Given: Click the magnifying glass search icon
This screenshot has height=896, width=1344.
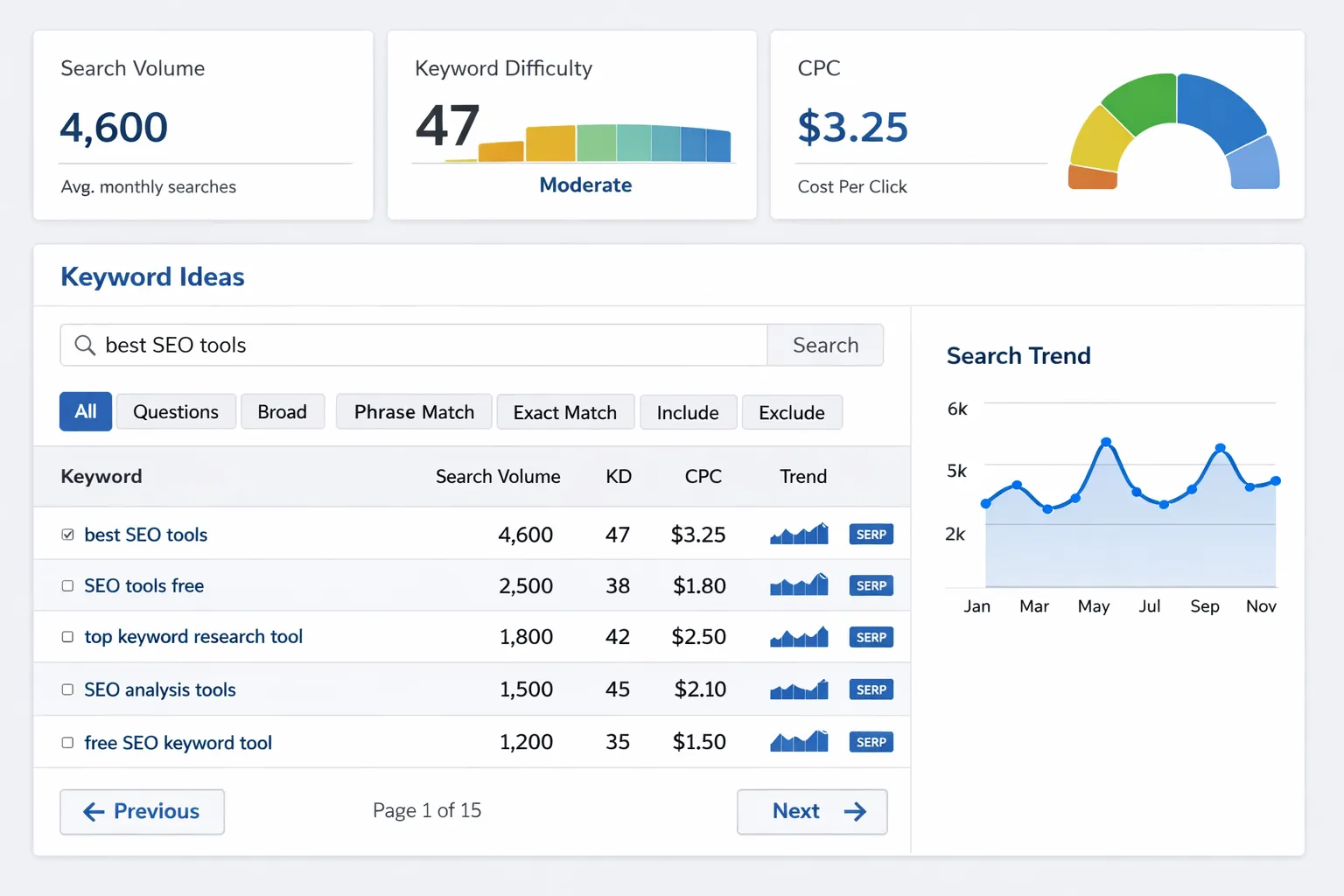Looking at the screenshot, I should point(85,345).
